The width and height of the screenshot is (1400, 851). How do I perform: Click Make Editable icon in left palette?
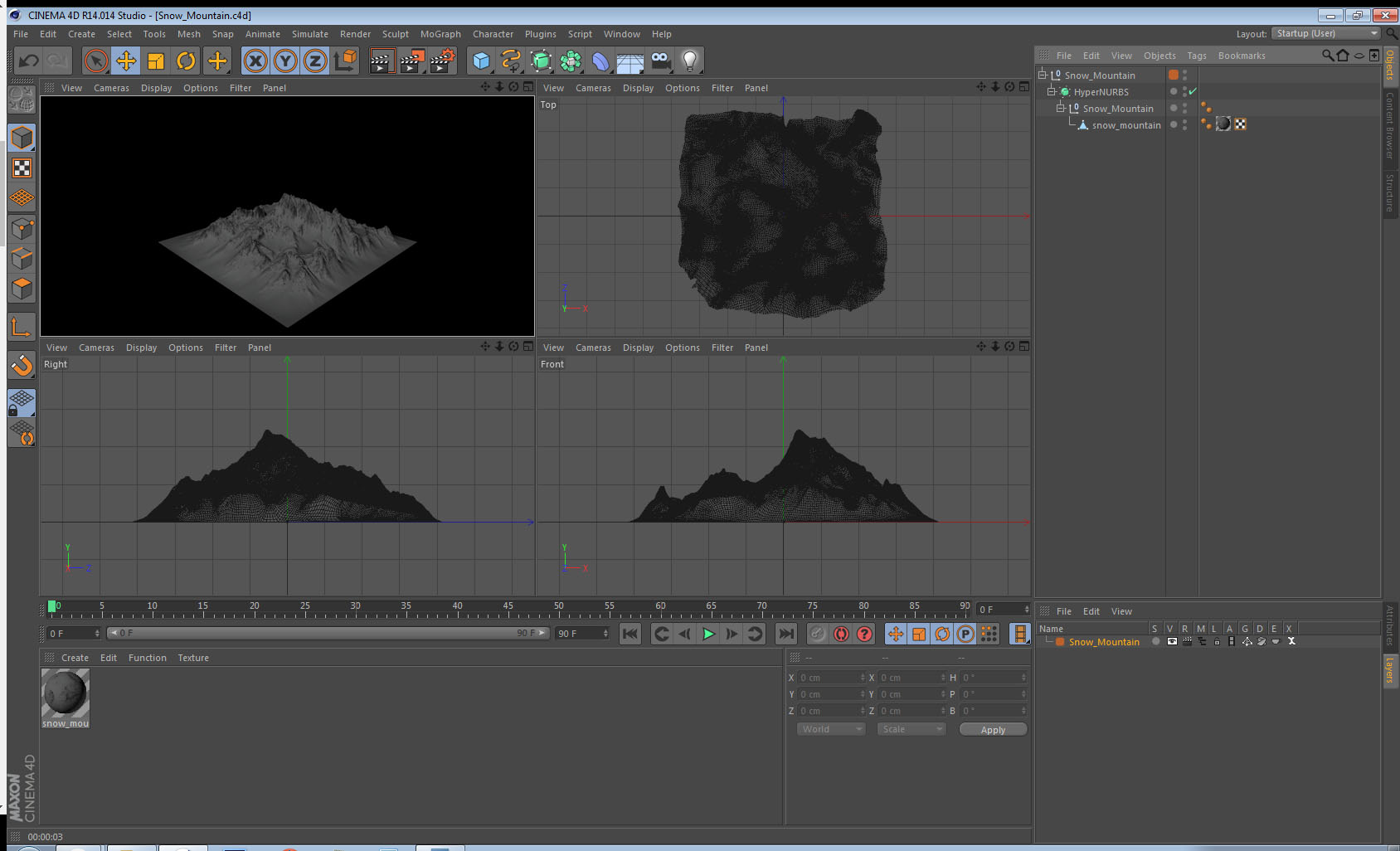22,100
